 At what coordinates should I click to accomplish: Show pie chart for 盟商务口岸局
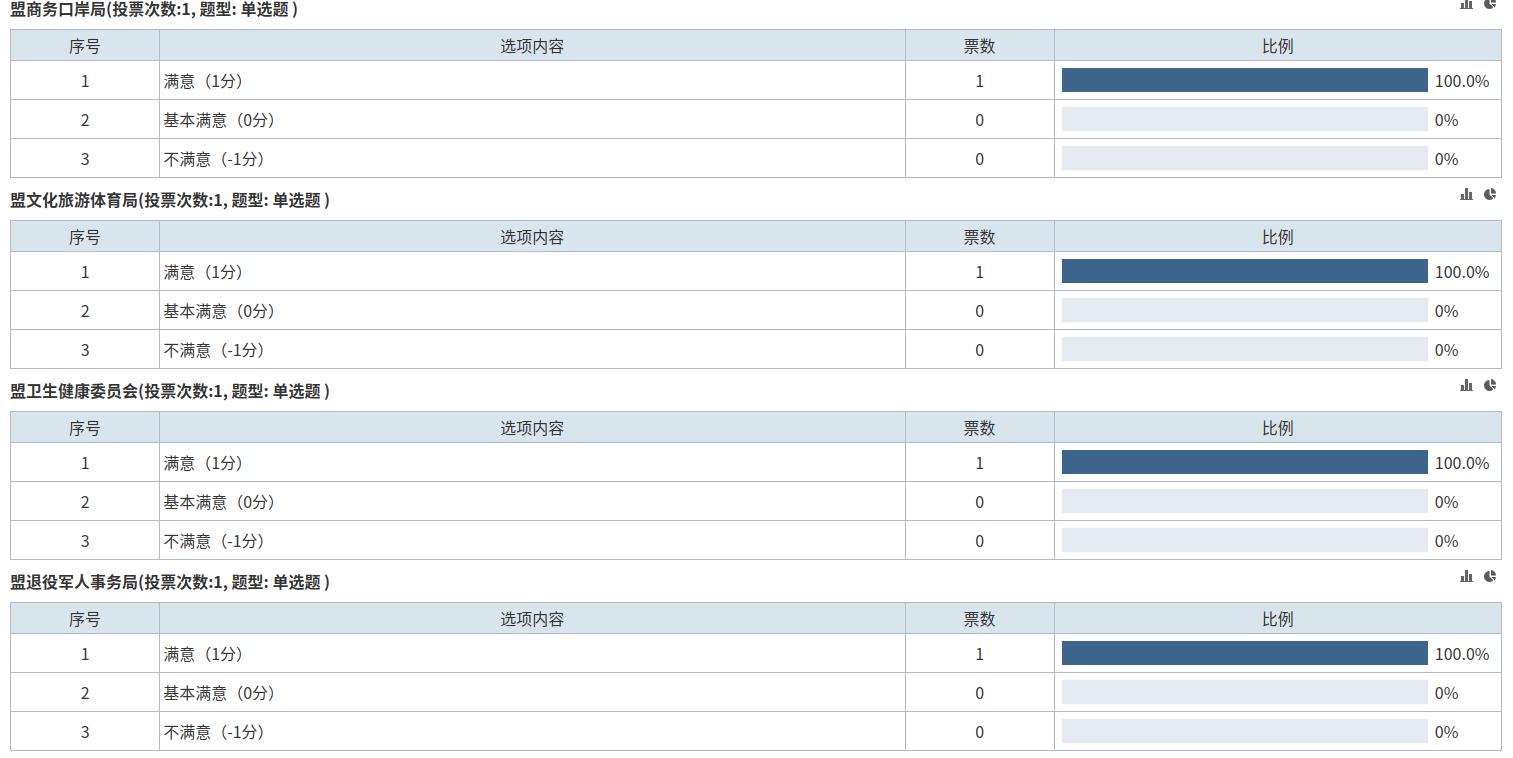[x=1489, y=4]
